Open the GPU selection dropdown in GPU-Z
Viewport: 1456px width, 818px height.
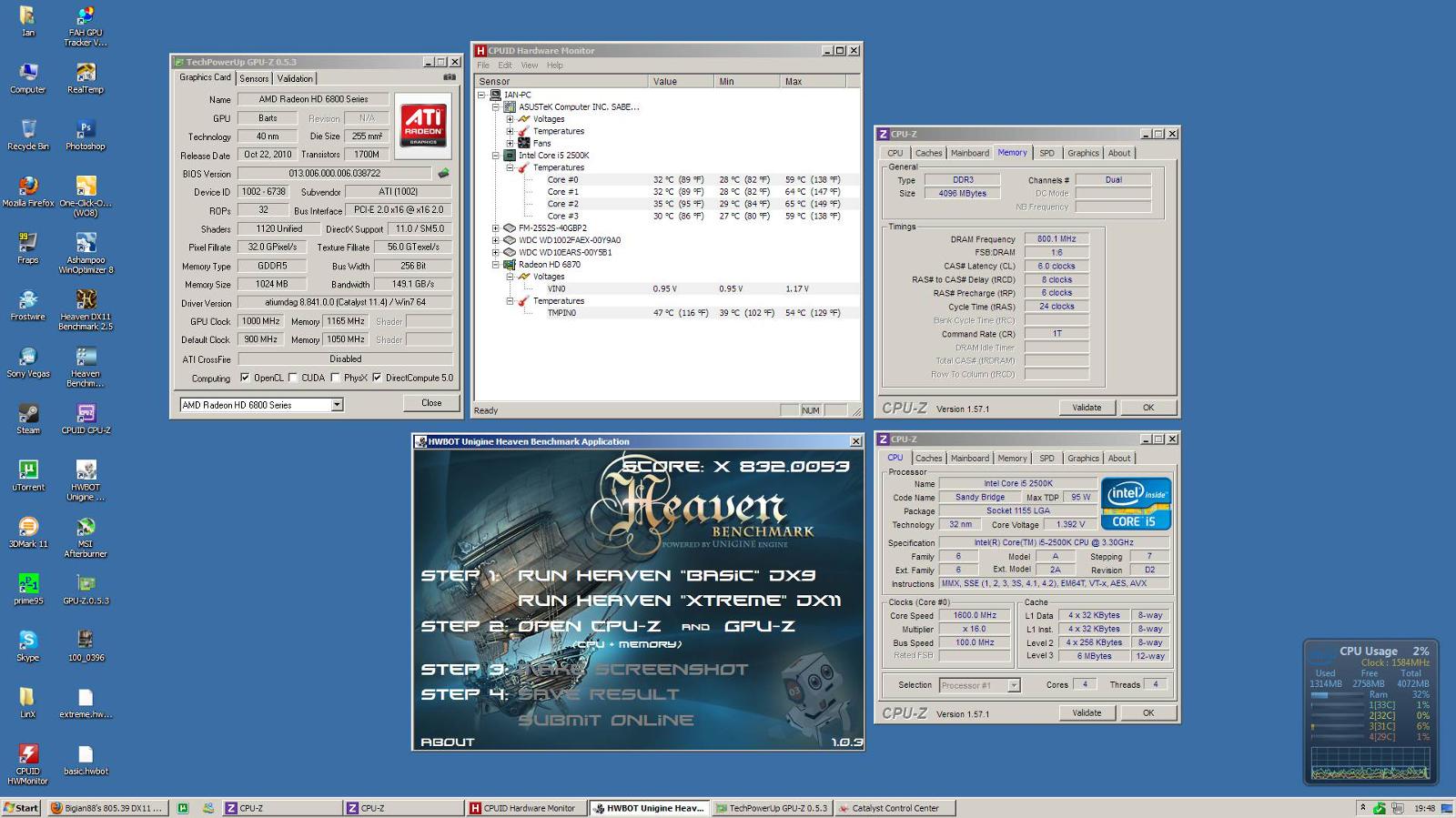[337, 405]
